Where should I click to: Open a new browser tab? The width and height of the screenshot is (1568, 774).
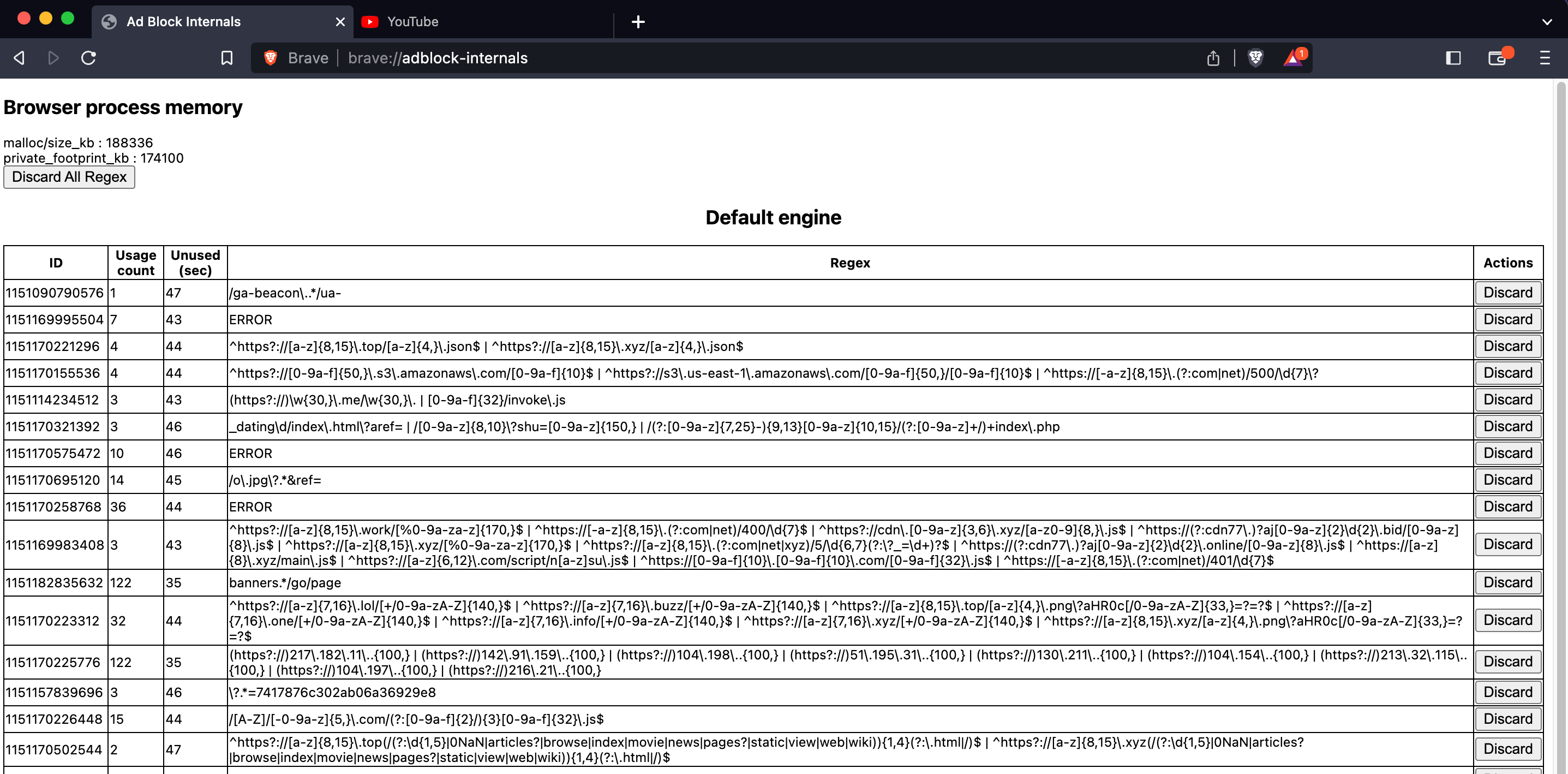pyautogui.click(x=638, y=22)
